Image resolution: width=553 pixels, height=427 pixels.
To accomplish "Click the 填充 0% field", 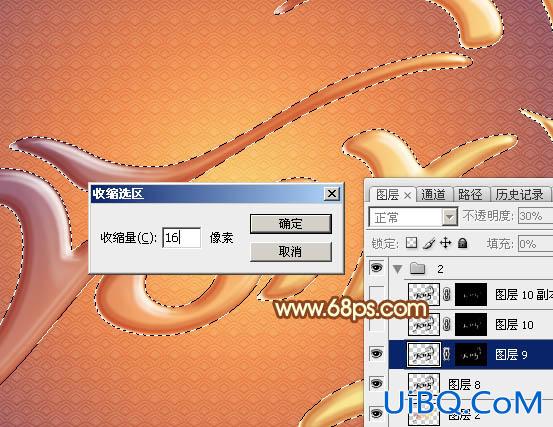I will click(535, 244).
